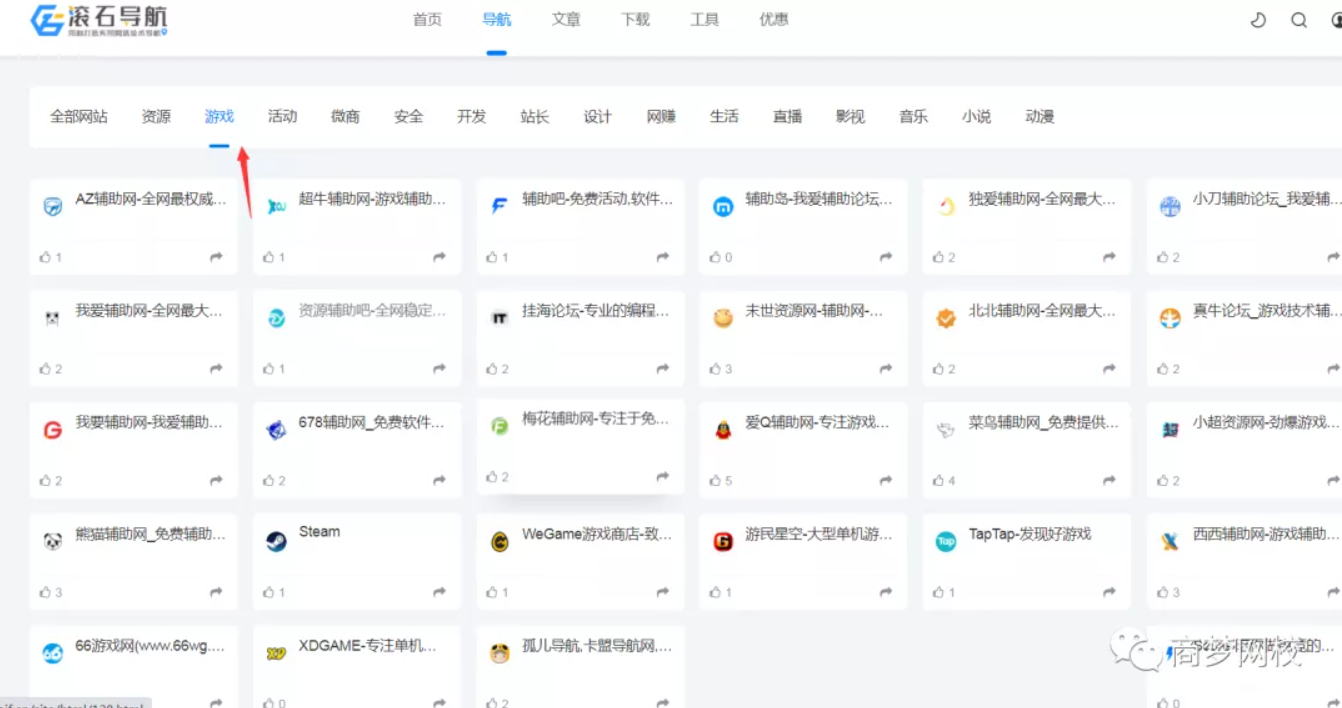
Task: Switch to 活动 category tab
Action: (282, 117)
